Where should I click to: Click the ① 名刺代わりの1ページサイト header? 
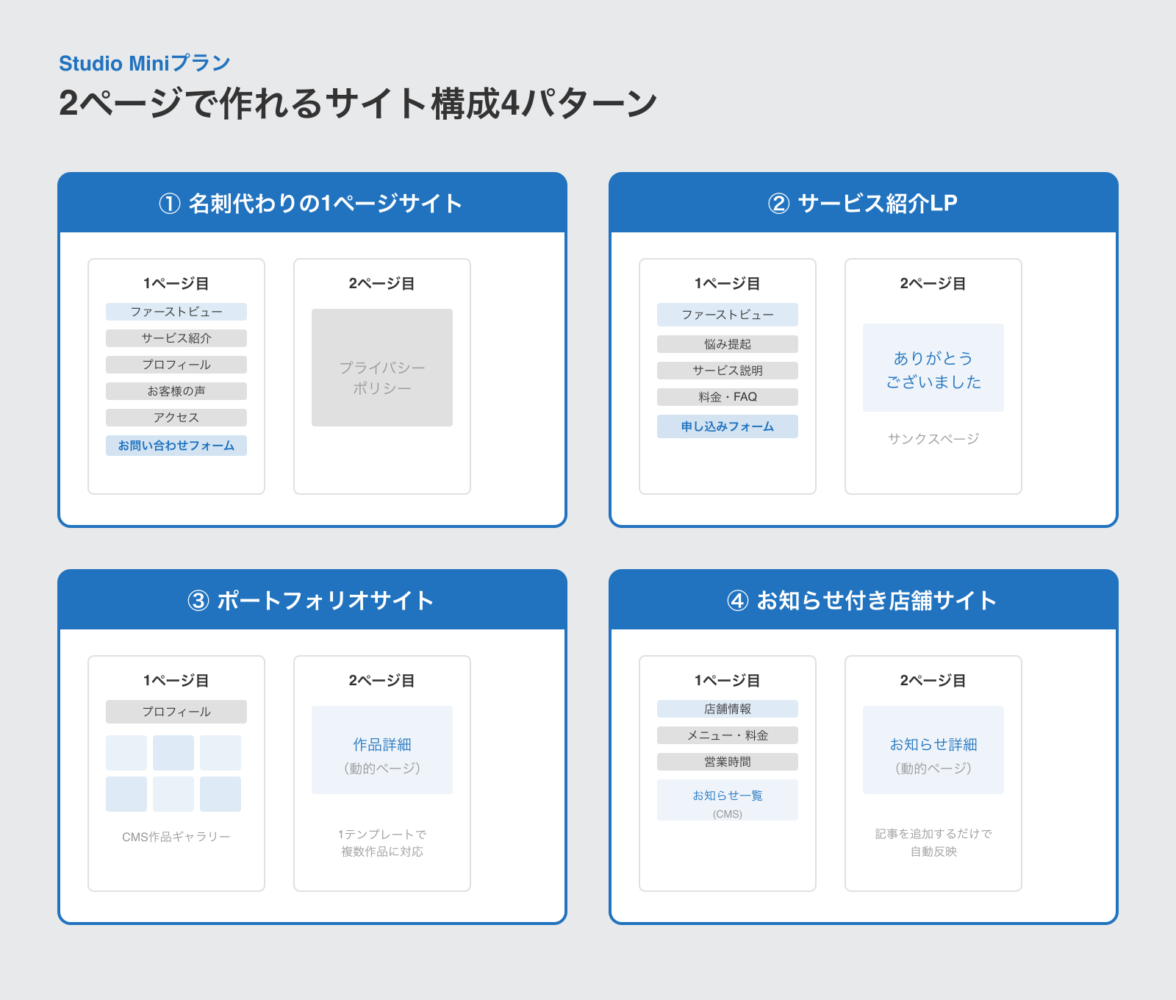click(312, 201)
